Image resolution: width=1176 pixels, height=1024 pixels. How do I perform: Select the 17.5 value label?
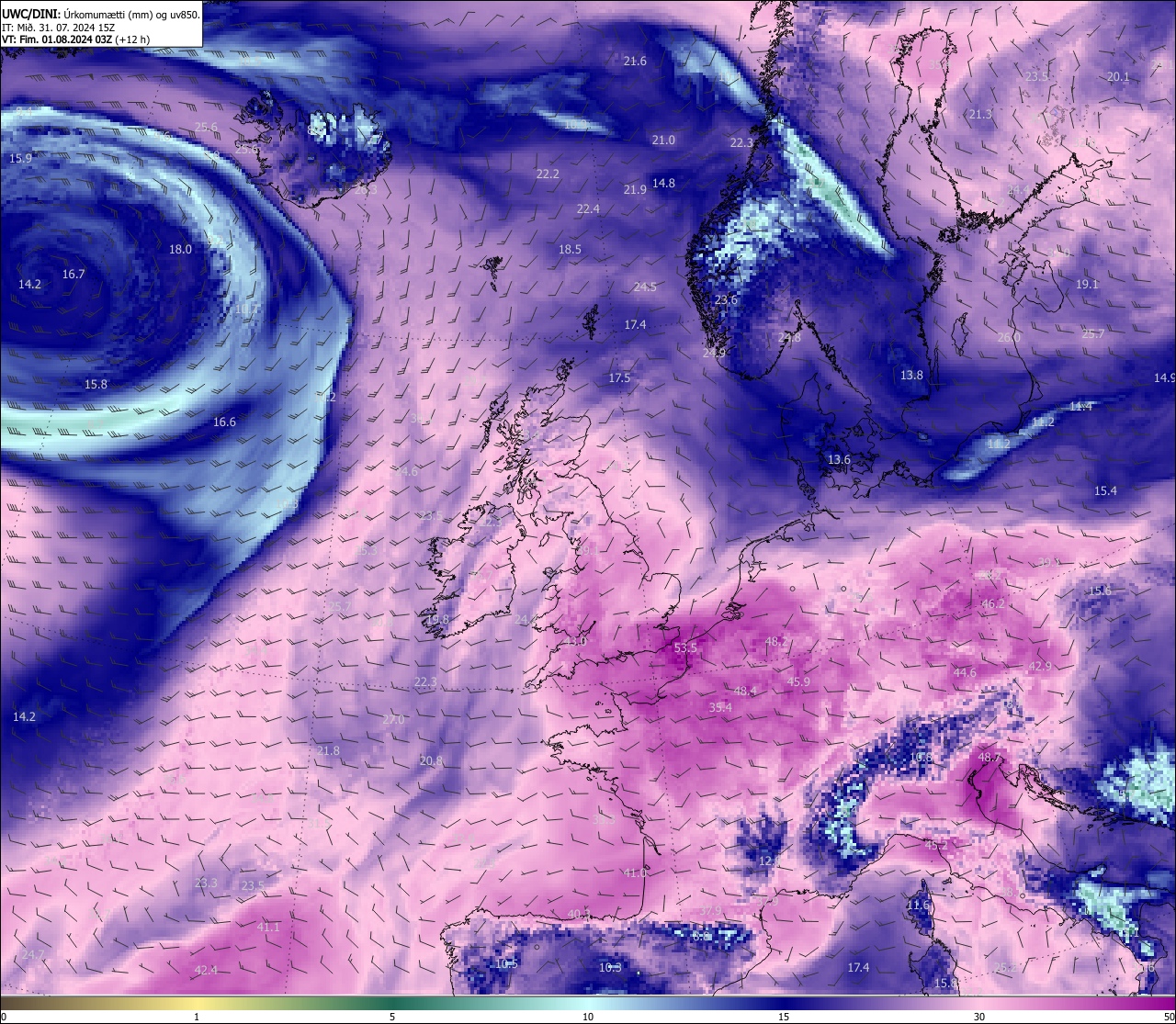[619, 378]
